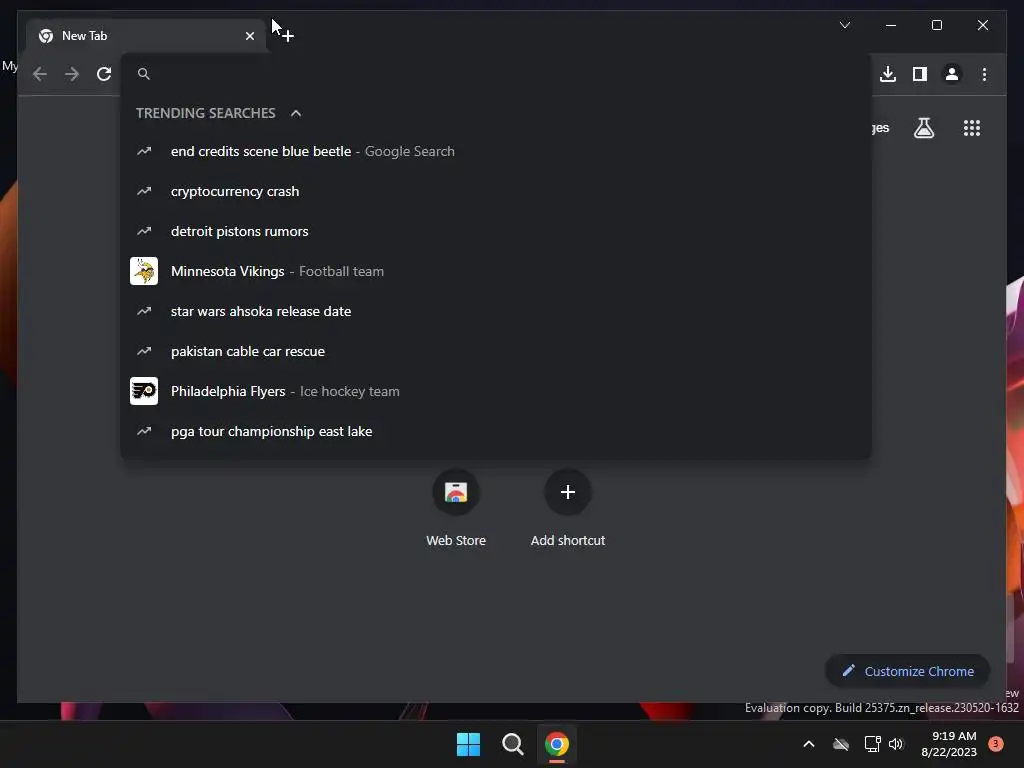This screenshot has height=768, width=1024.
Task: Click trending arrow beside 'star wars ahsoka'
Action: pyautogui.click(x=144, y=312)
